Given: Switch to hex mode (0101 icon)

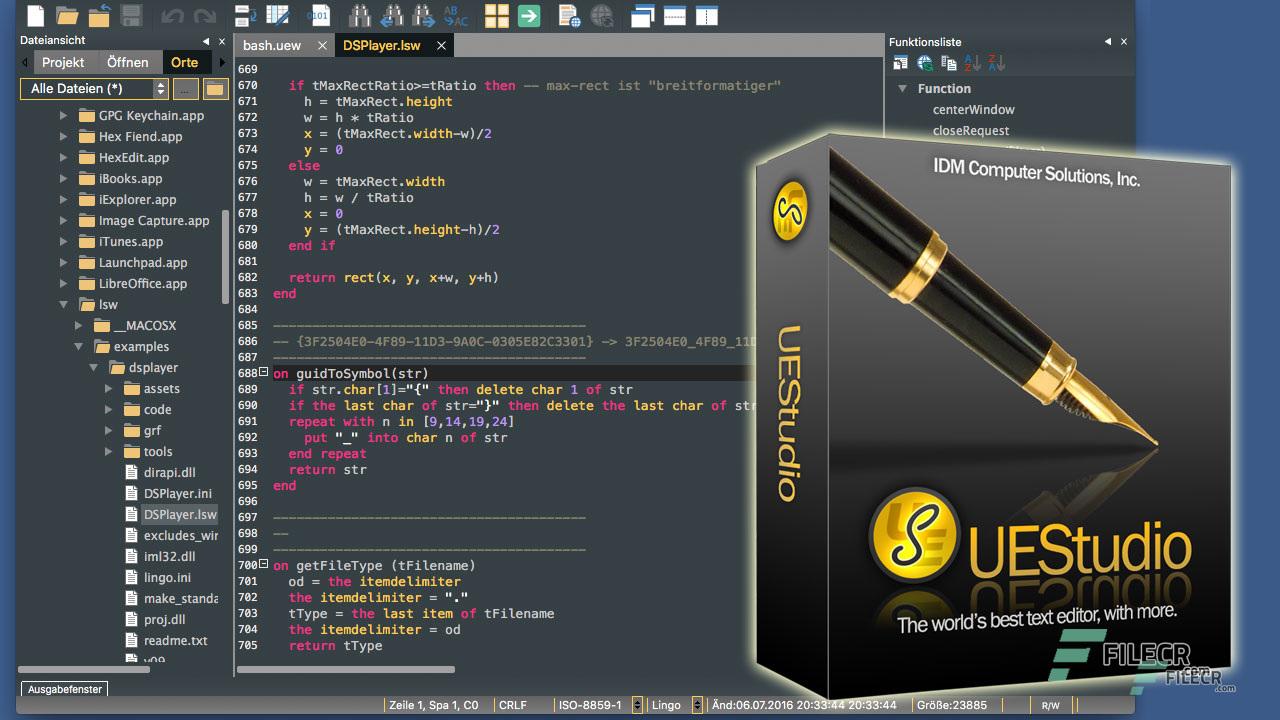Looking at the screenshot, I should pos(318,15).
